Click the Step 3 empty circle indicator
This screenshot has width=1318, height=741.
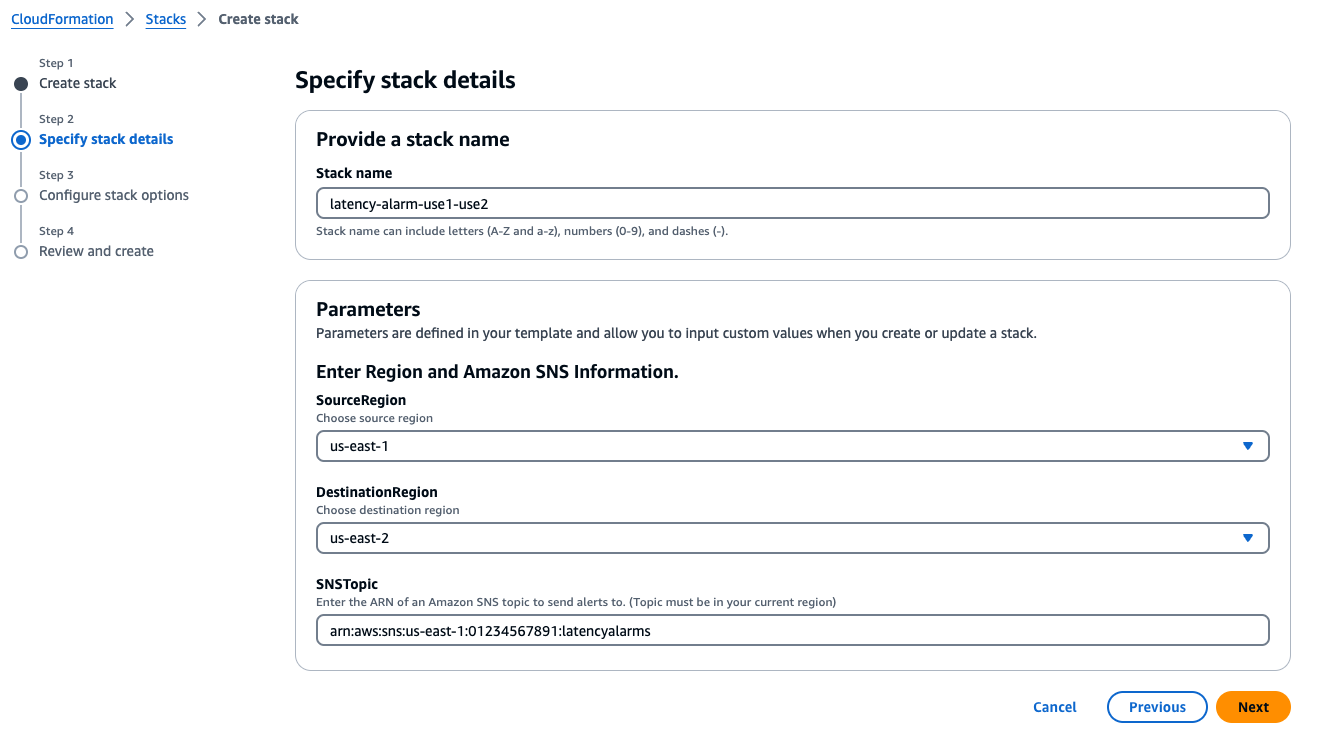click(x=21, y=196)
